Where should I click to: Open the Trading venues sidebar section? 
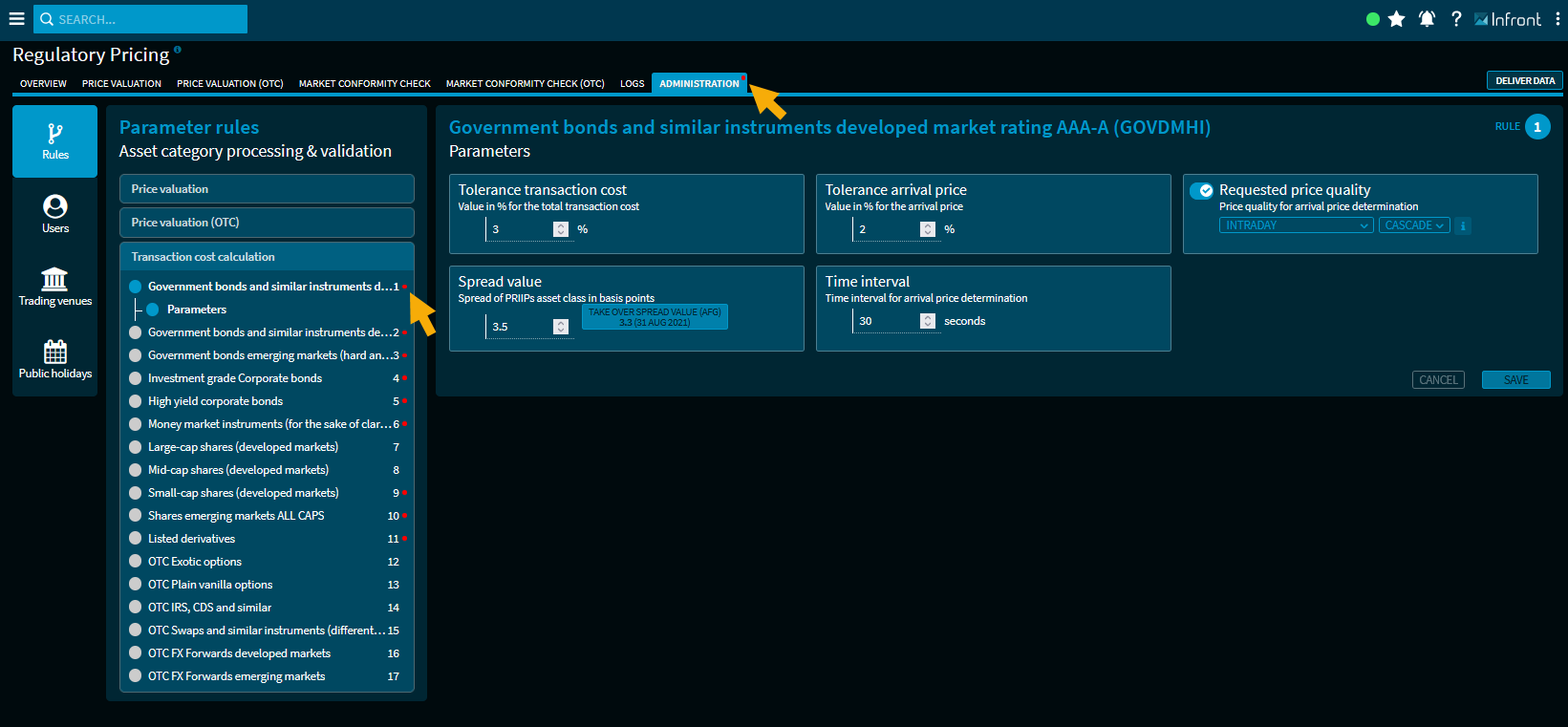click(x=54, y=287)
